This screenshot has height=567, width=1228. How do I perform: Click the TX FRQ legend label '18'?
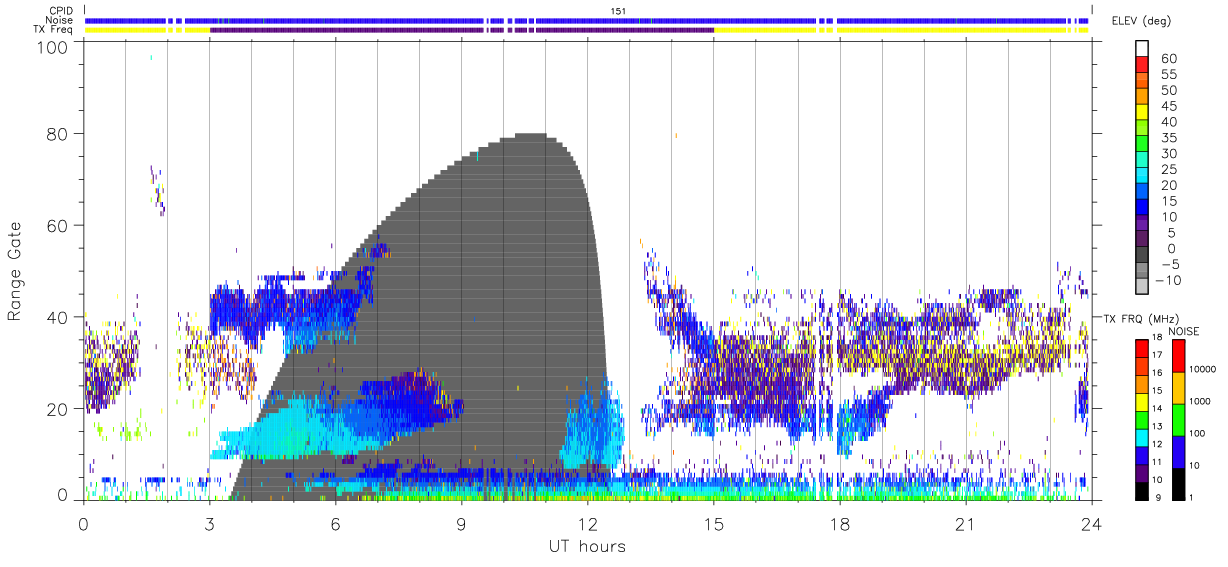pyautogui.click(x=1157, y=339)
